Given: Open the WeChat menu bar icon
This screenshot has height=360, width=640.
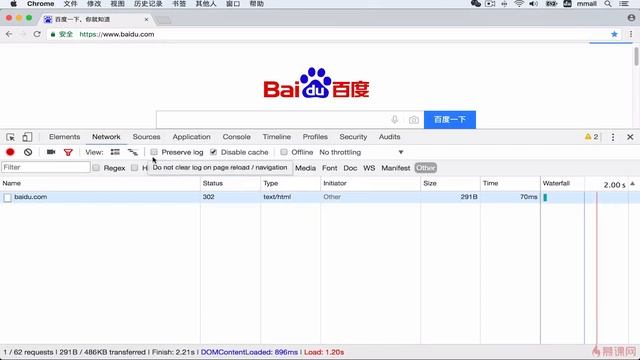Looking at the screenshot, I should [x=476, y=4].
